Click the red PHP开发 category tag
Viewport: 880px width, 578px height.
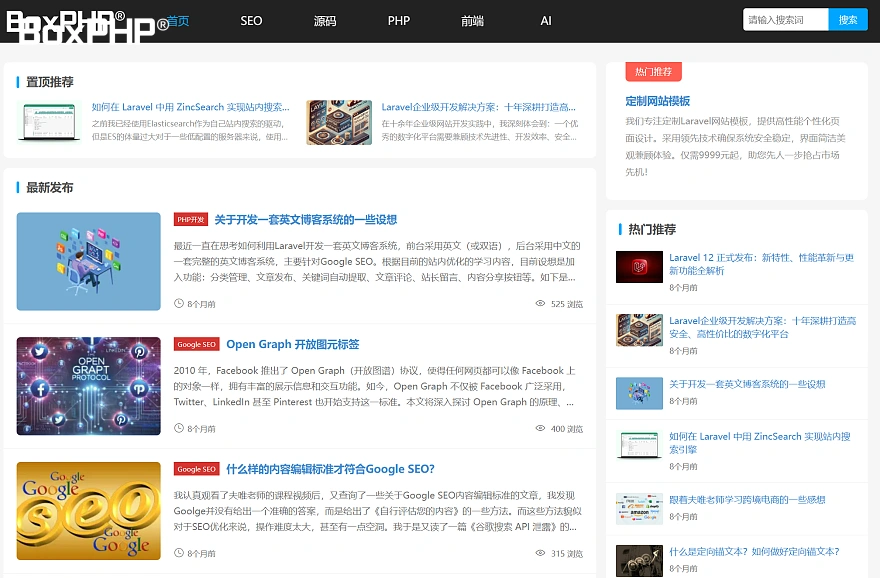190,220
